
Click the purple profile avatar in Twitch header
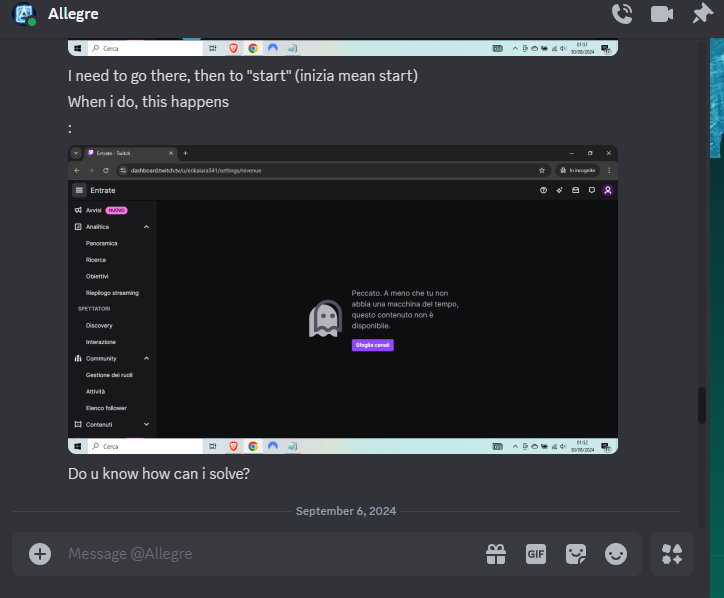click(608, 190)
